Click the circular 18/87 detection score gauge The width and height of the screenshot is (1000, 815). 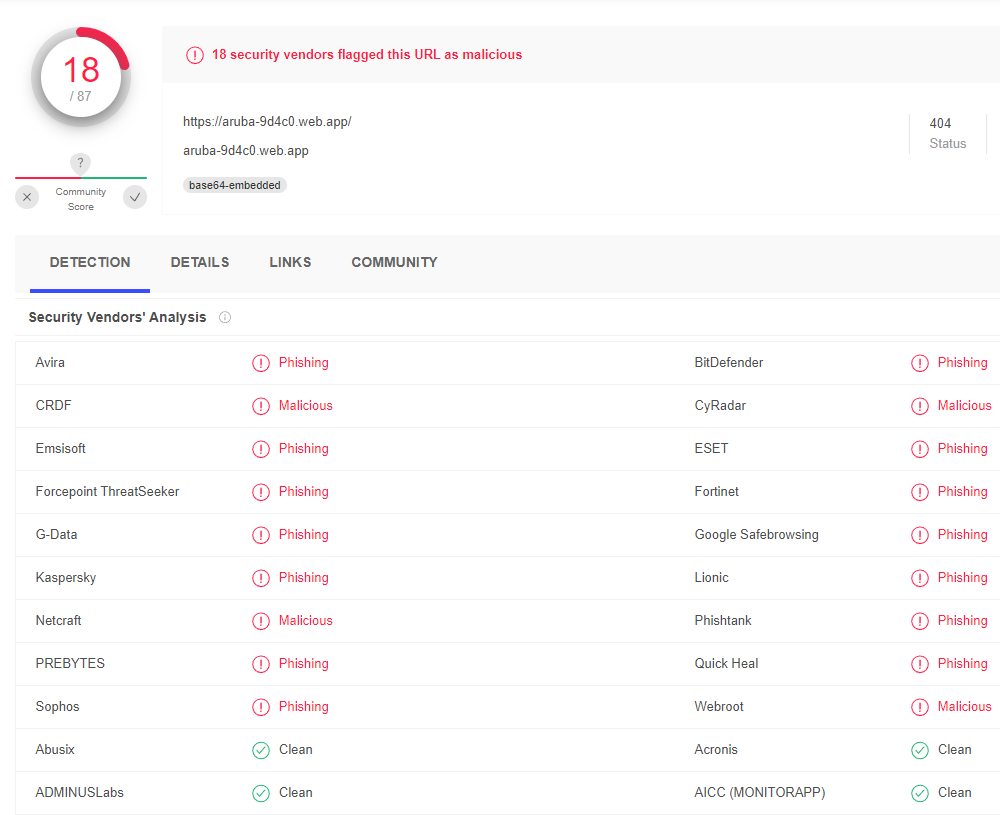point(80,76)
